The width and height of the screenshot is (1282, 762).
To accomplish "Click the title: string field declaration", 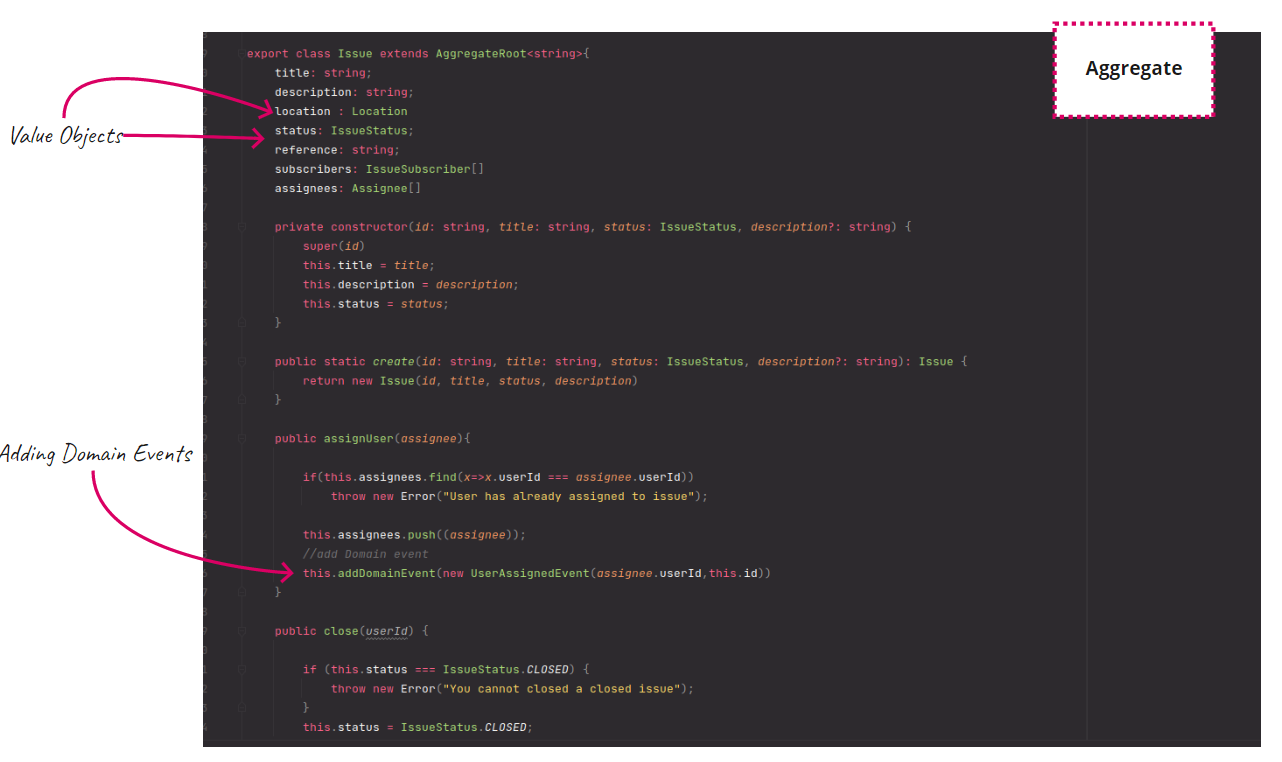I will point(323,73).
